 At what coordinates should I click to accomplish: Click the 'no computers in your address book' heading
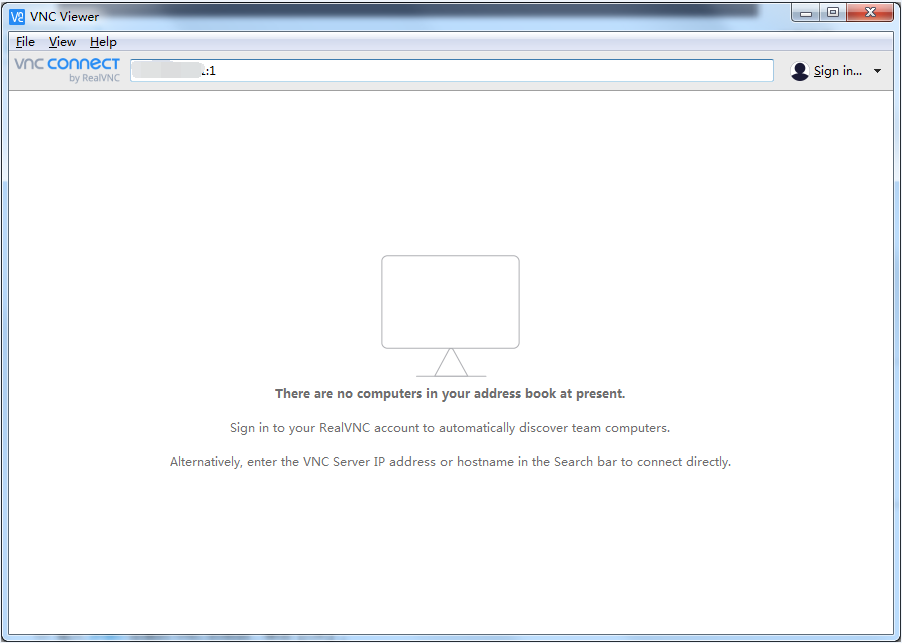tap(450, 394)
